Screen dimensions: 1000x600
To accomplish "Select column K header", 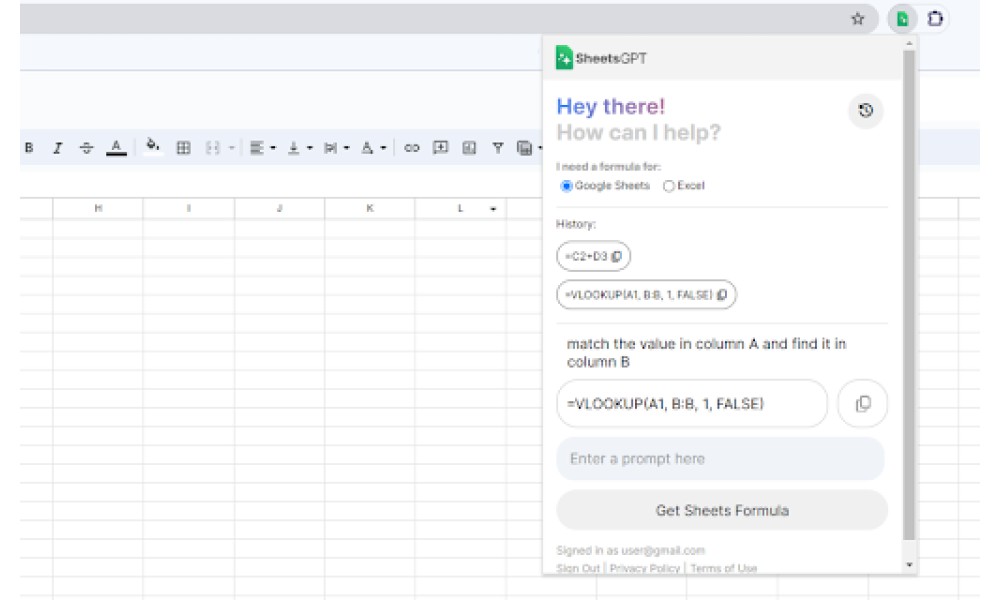I will coord(370,208).
